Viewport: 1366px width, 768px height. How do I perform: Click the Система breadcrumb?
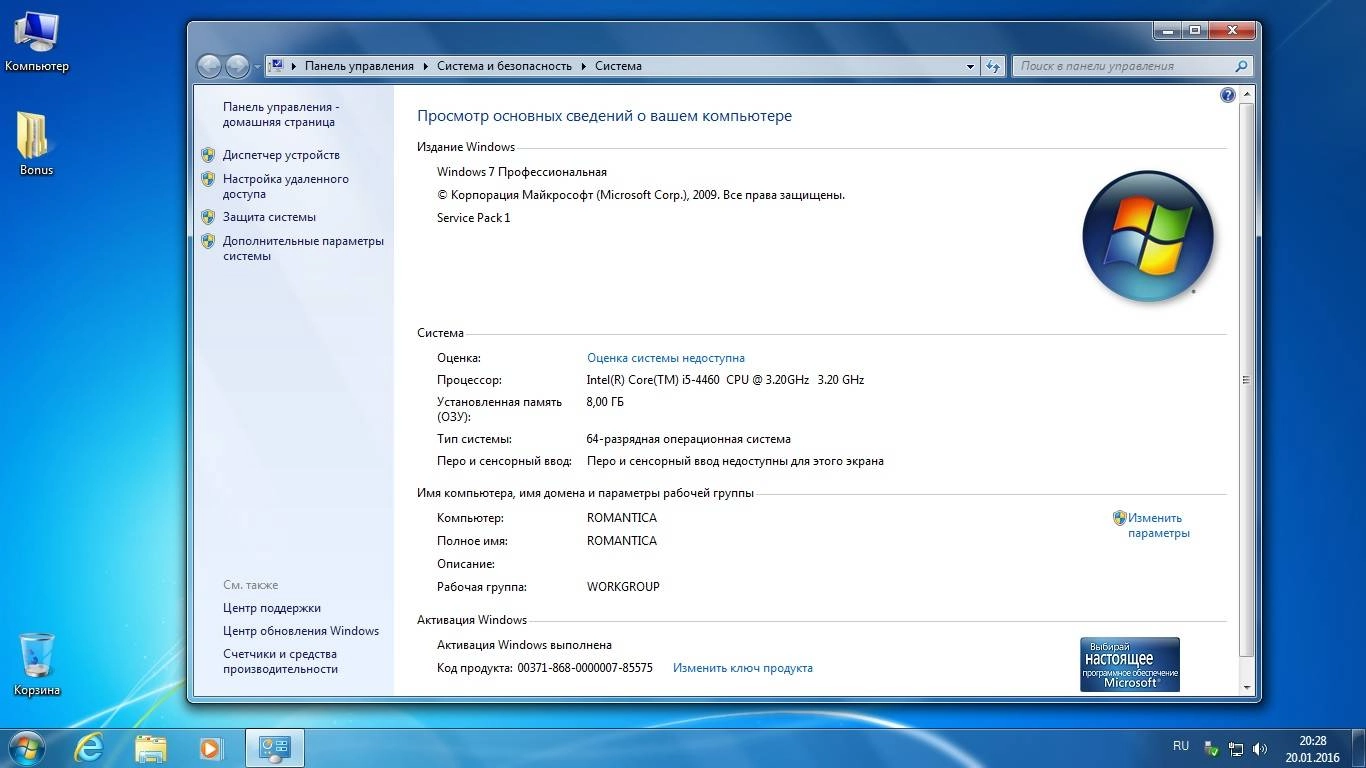pos(618,66)
